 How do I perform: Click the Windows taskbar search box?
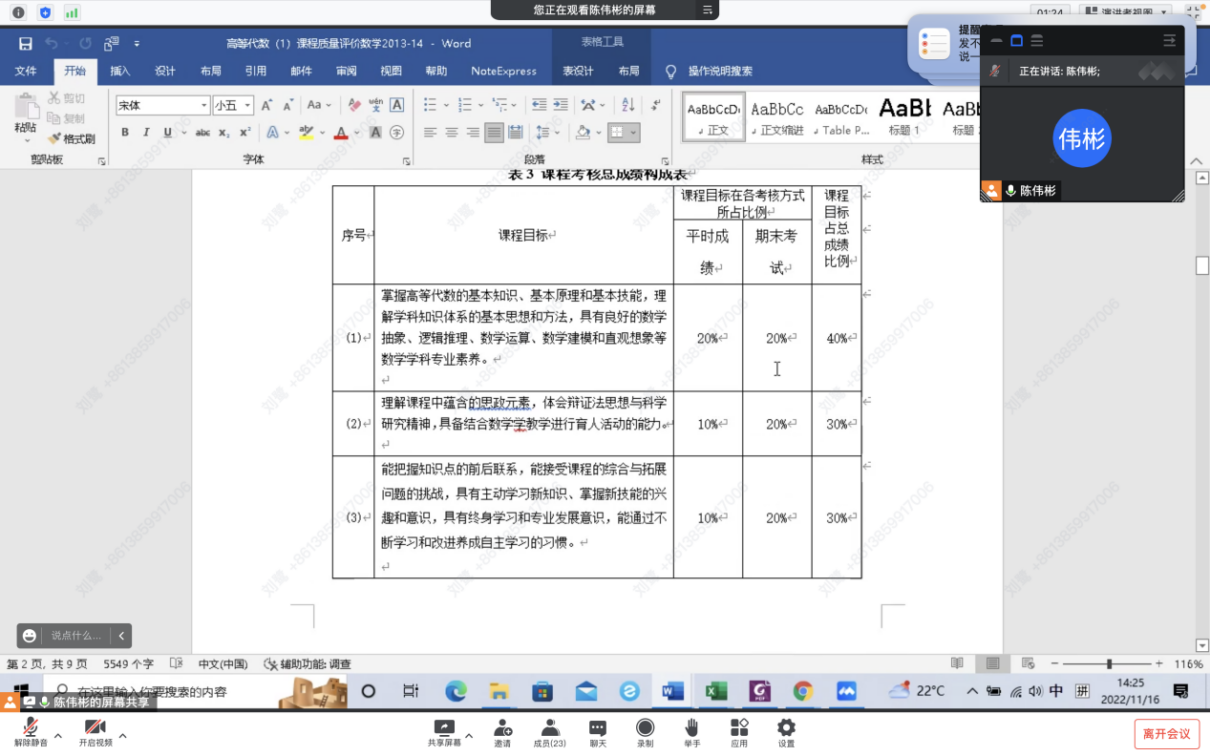coord(160,691)
